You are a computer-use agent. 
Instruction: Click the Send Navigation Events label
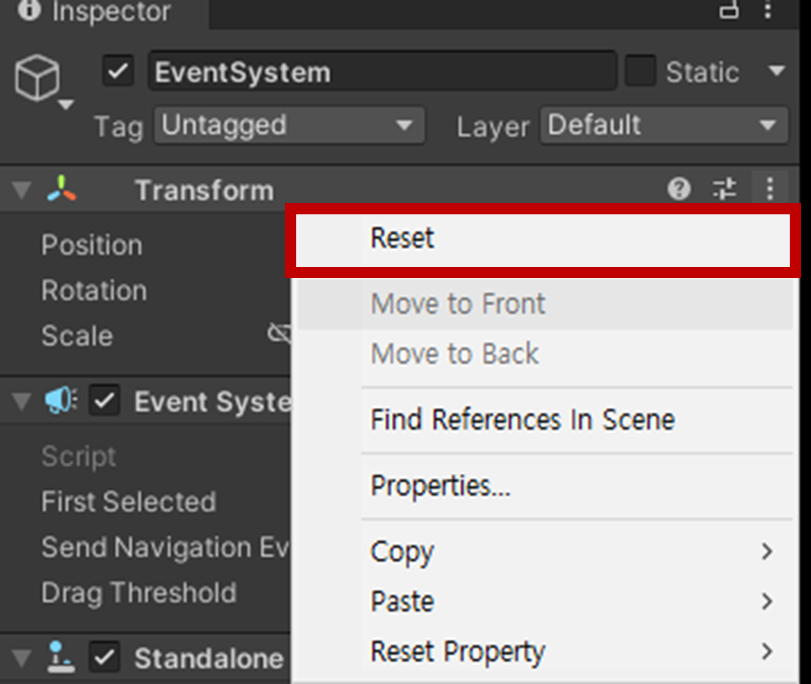tap(166, 547)
